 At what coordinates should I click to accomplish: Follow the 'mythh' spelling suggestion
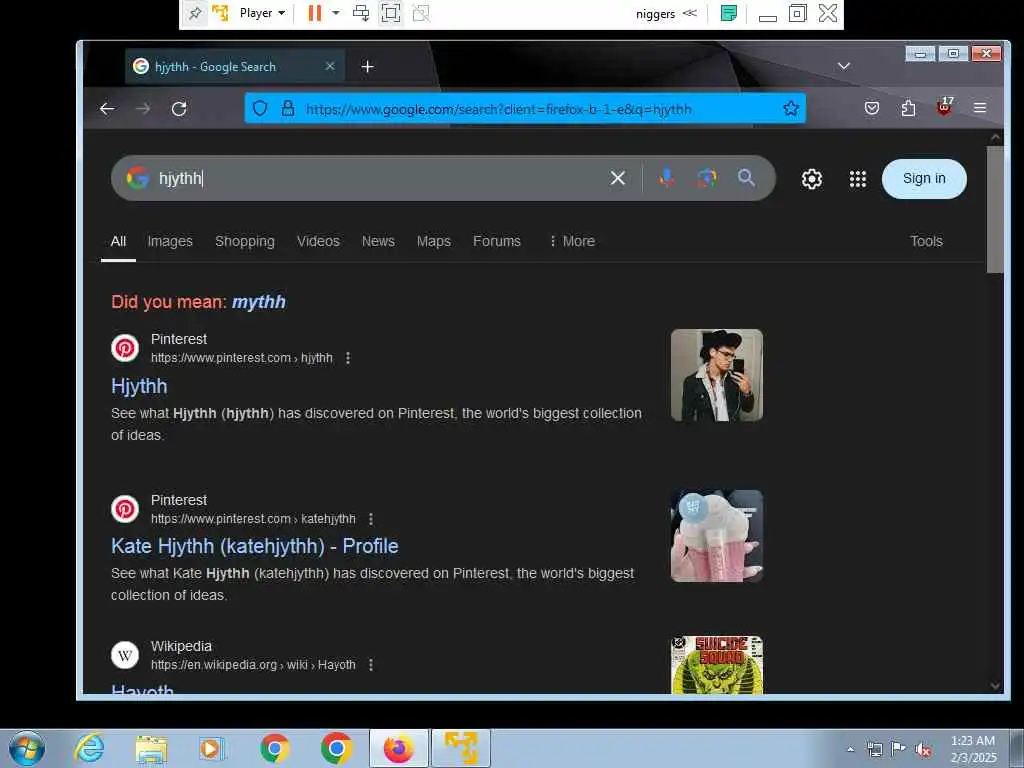pos(259,302)
